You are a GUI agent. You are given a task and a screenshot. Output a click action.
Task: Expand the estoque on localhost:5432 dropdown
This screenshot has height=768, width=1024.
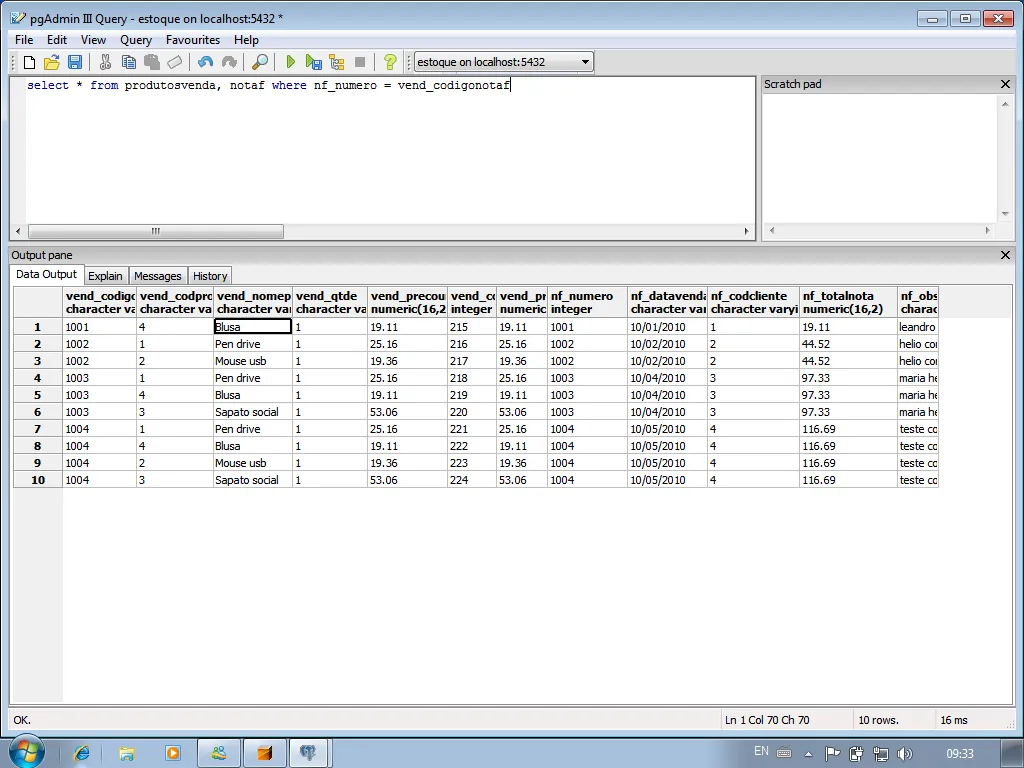coord(585,62)
